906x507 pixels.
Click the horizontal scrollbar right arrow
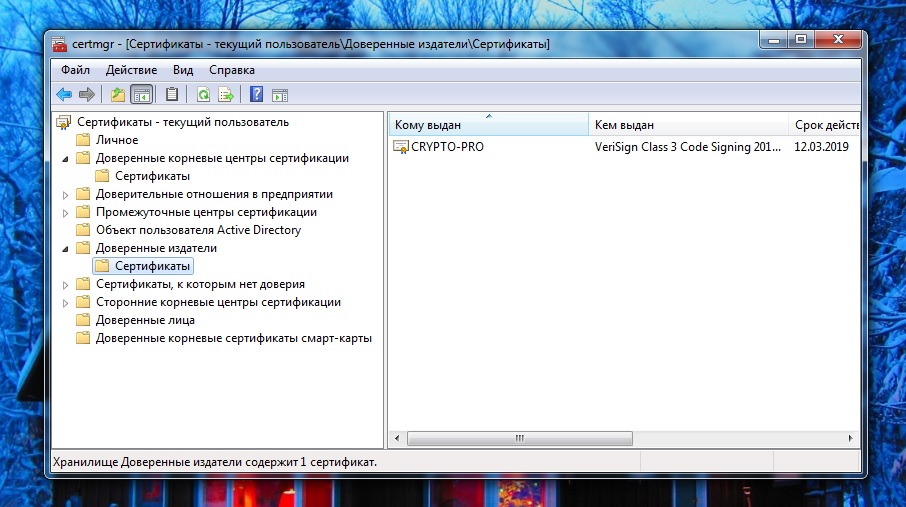[853, 438]
